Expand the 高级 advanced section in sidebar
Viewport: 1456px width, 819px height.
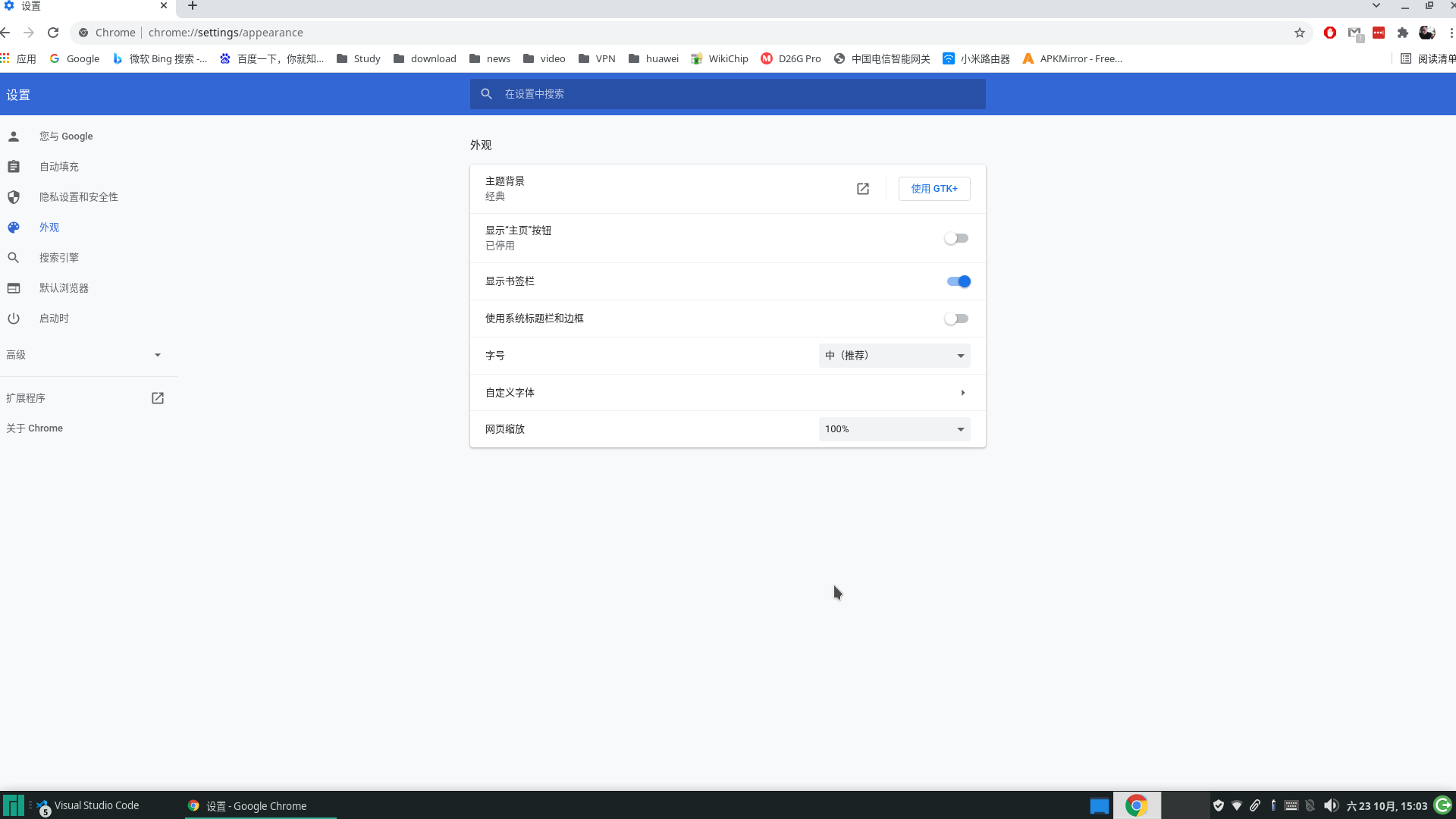(83, 355)
